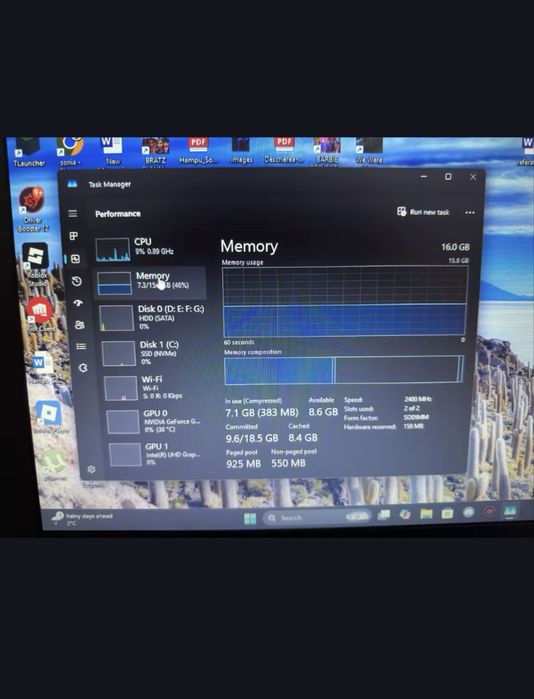The height and width of the screenshot is (699, 534).
Task: Open the Startup apps page icon
Action: pos(78,303)
